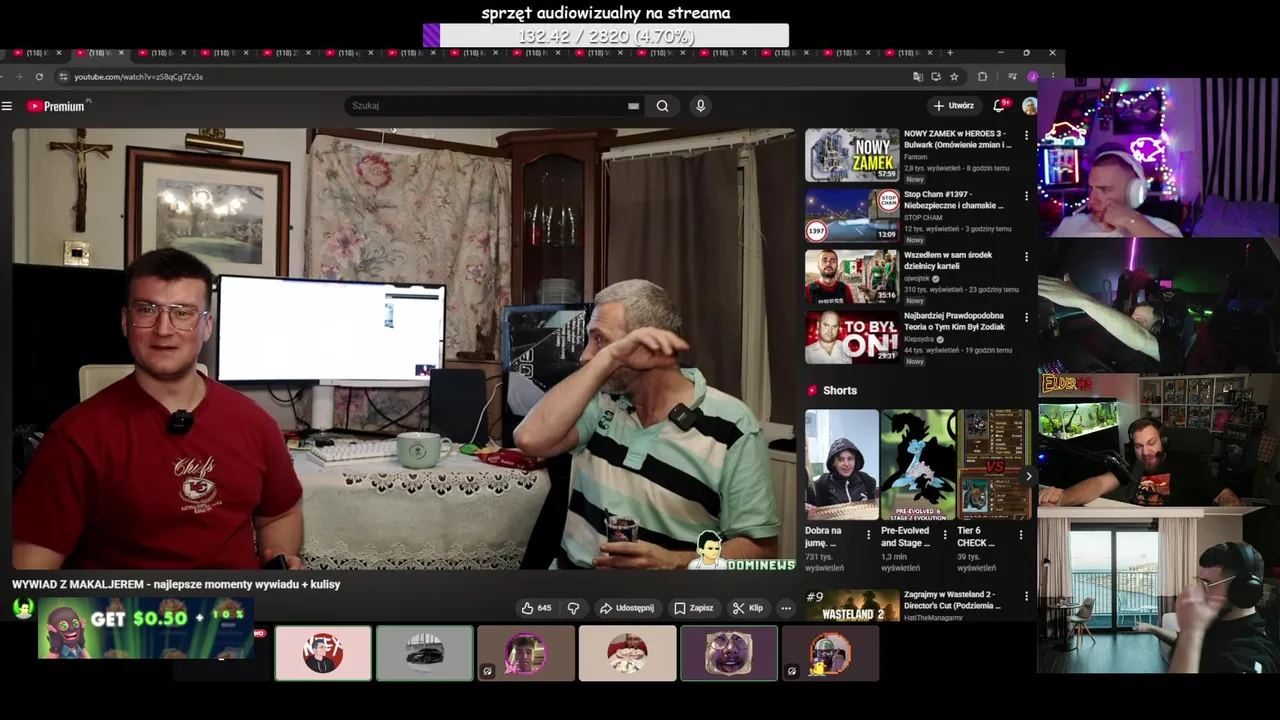1280x720 pixels.
Task: Show next Shorts with the right arrow
Action: (1027, 476)
